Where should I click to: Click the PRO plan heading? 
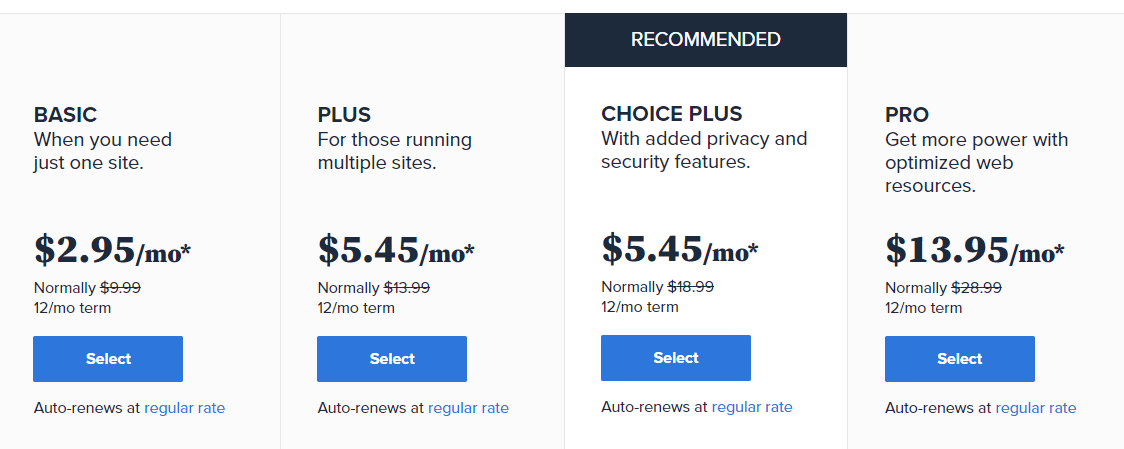point(907,115)
